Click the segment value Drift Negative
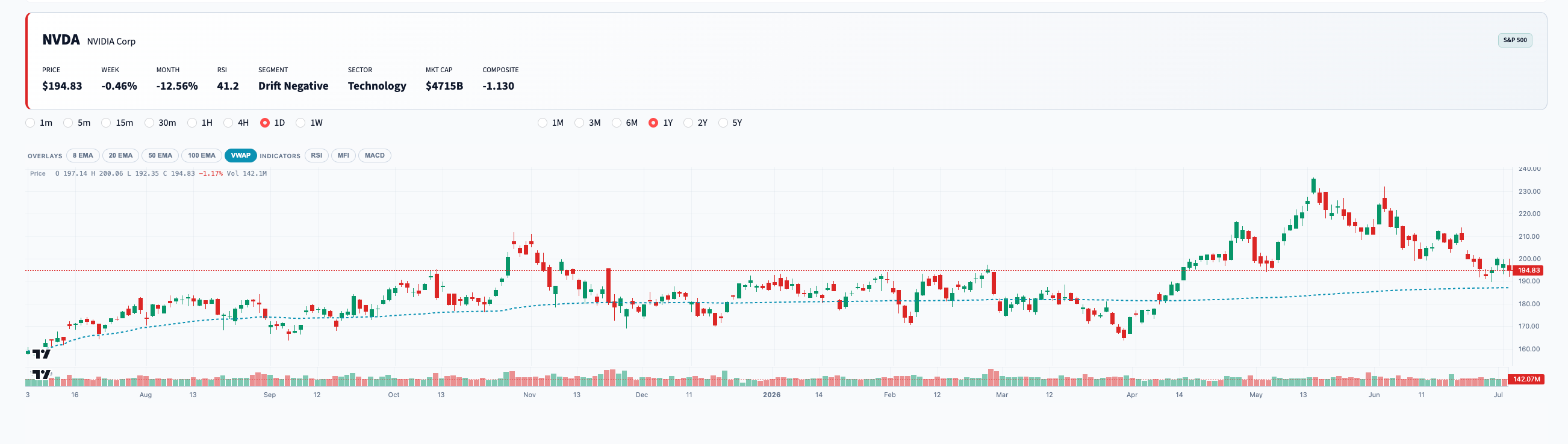 tap(293, 87)
